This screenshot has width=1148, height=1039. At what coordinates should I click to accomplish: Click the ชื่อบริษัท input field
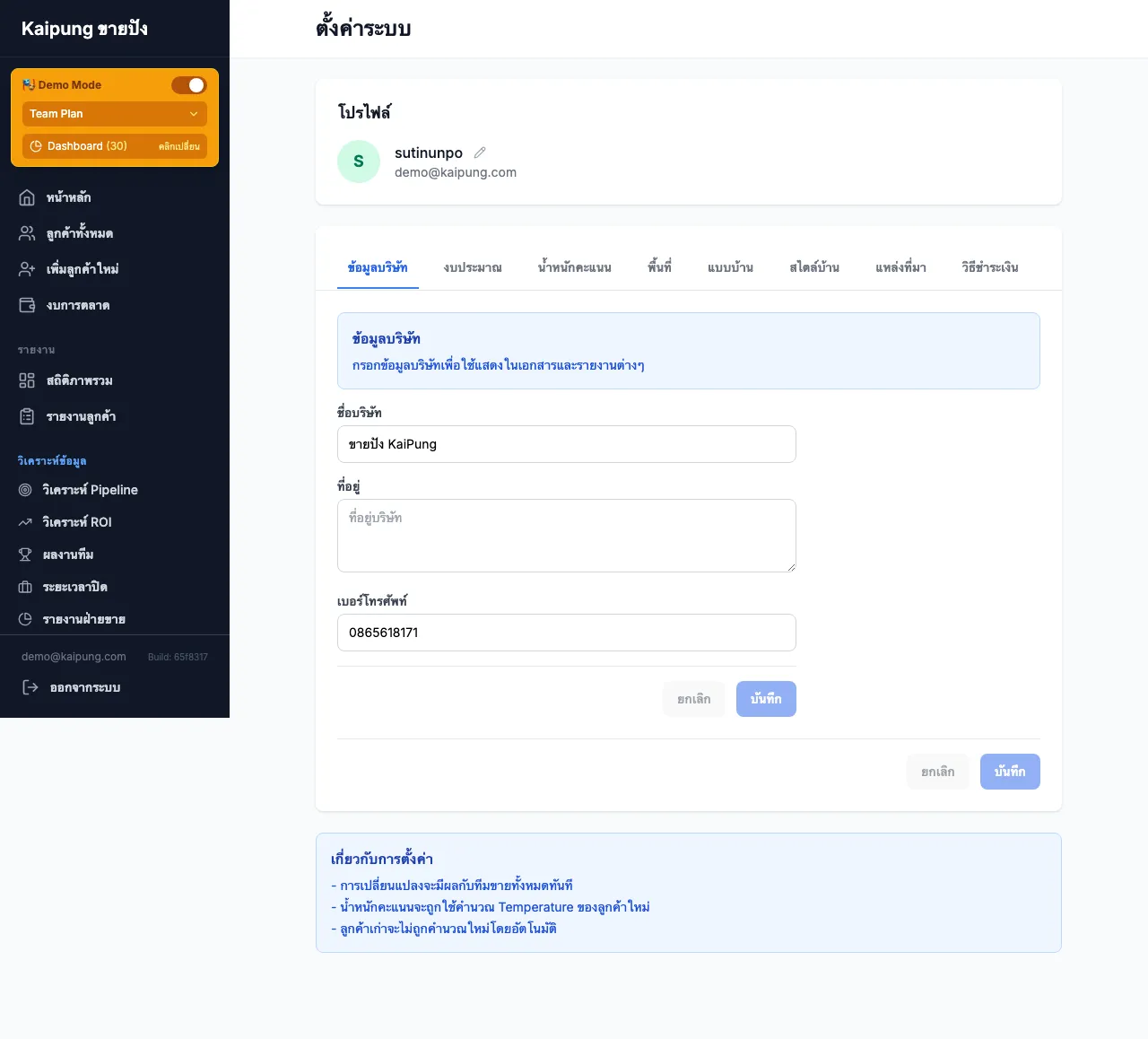(x=566, y=444)
